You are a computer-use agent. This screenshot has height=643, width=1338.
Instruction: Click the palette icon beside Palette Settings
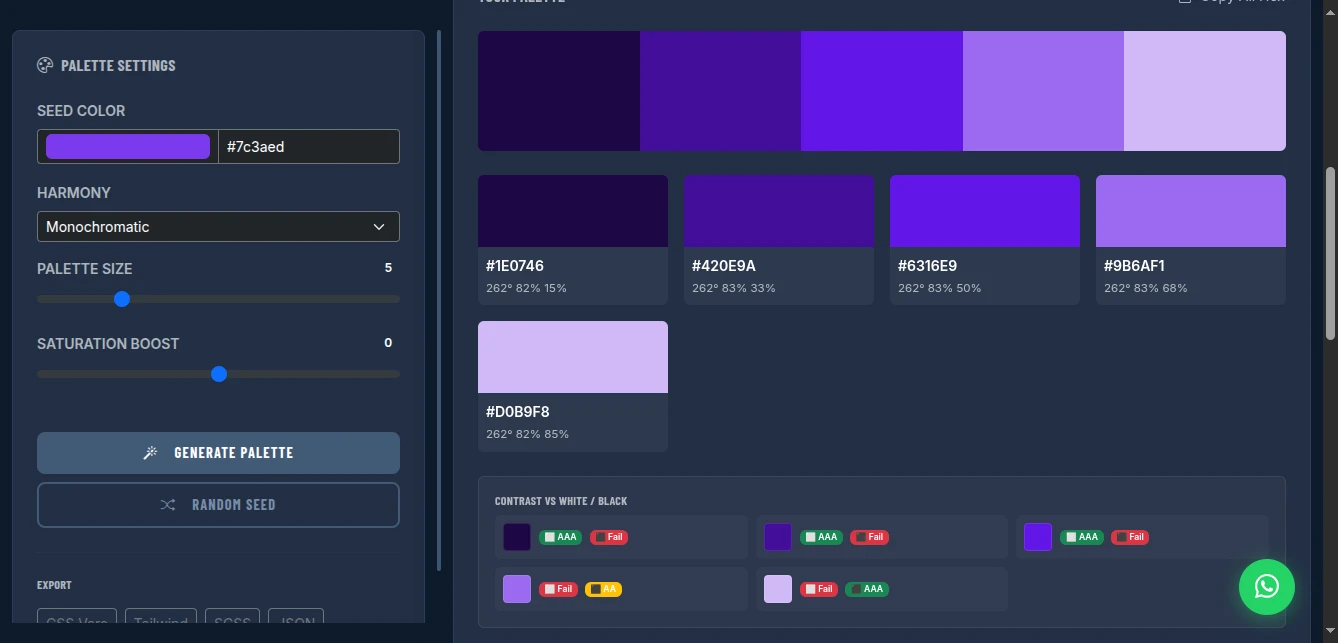(44, 66)
